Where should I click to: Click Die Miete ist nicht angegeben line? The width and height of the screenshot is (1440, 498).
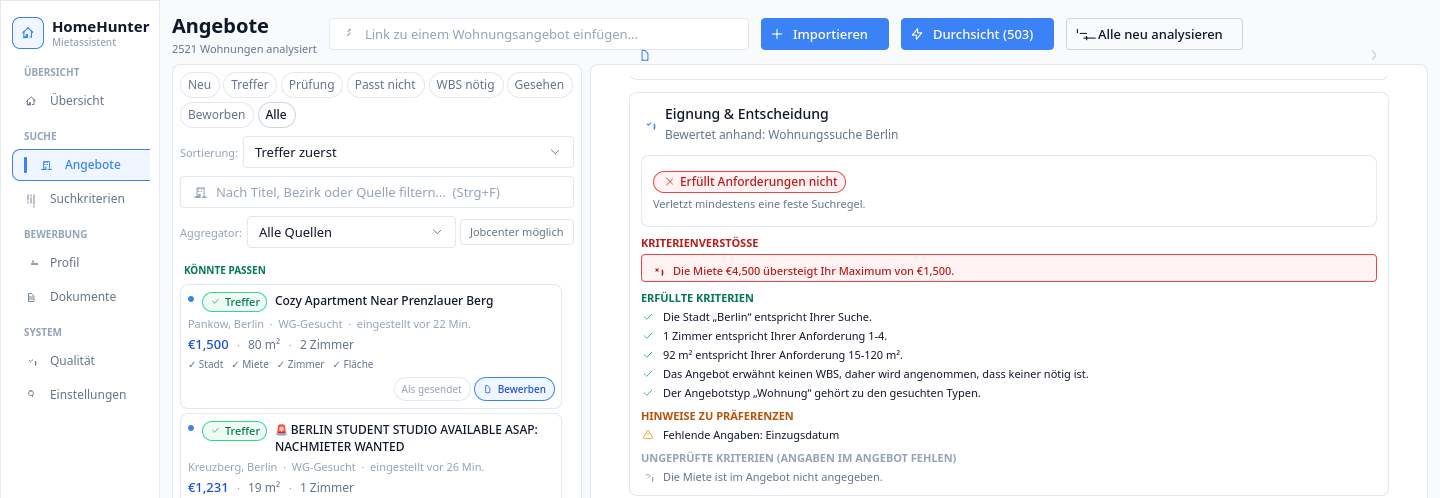point(773,477)
